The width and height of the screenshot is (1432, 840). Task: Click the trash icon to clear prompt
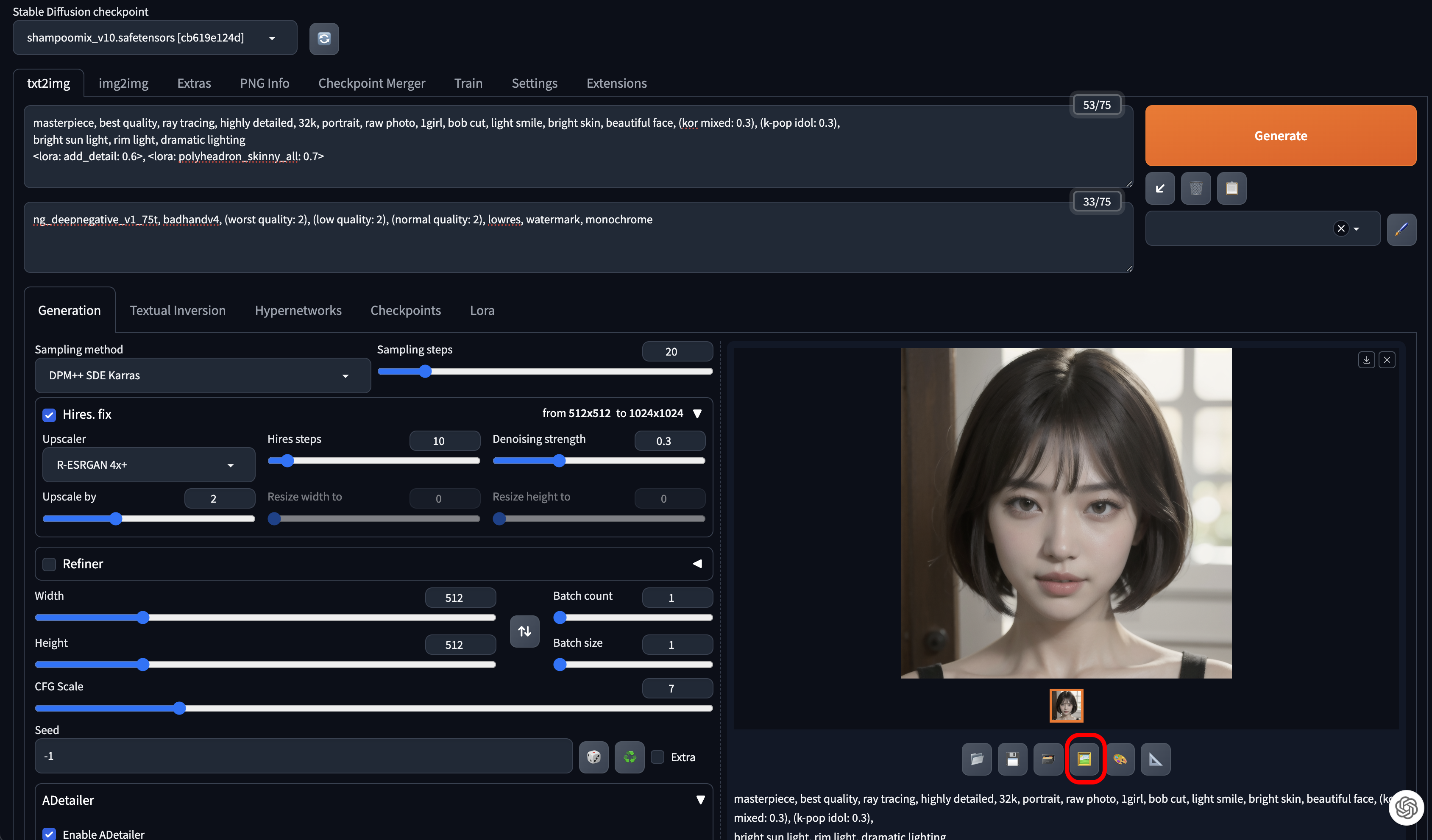click(1195, 189)
